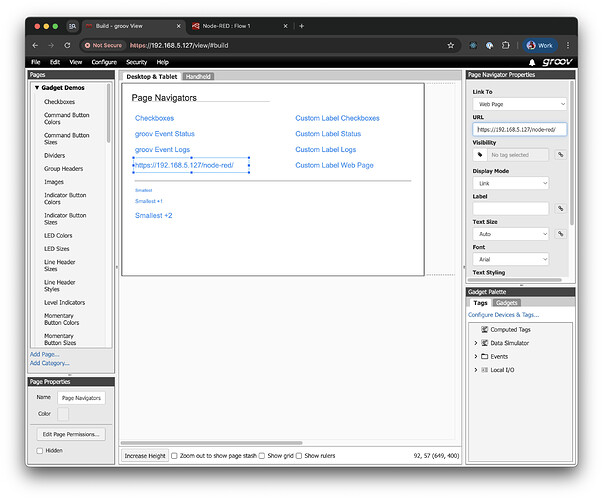Switch to the Gadgets palette tab
This screenshot has width=602, height=500.
coord(507,303)
